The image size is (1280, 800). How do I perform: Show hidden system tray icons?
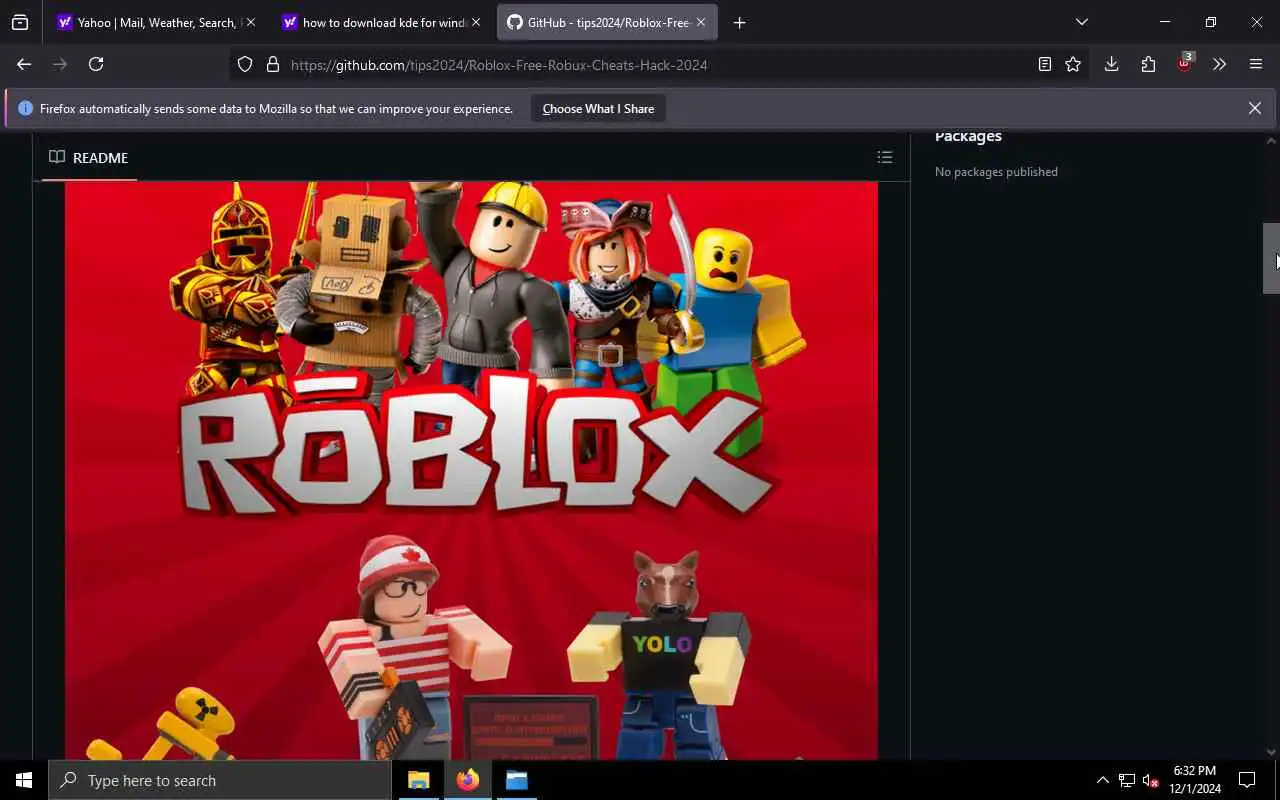(x=1103, y=780)
